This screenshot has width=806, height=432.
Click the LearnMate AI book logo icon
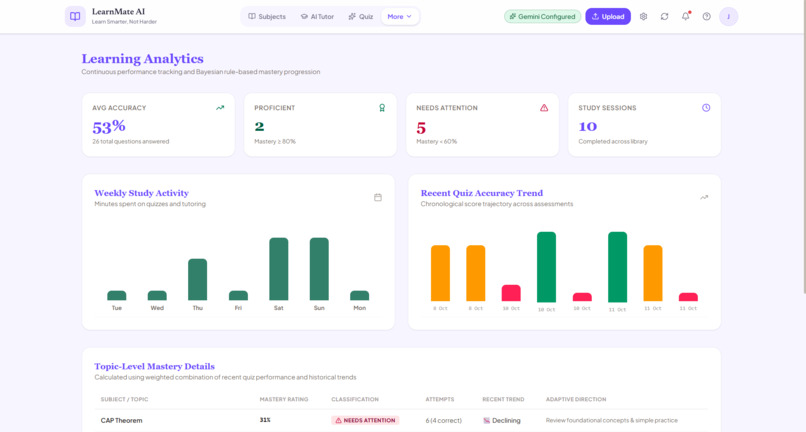pos(75,16)
